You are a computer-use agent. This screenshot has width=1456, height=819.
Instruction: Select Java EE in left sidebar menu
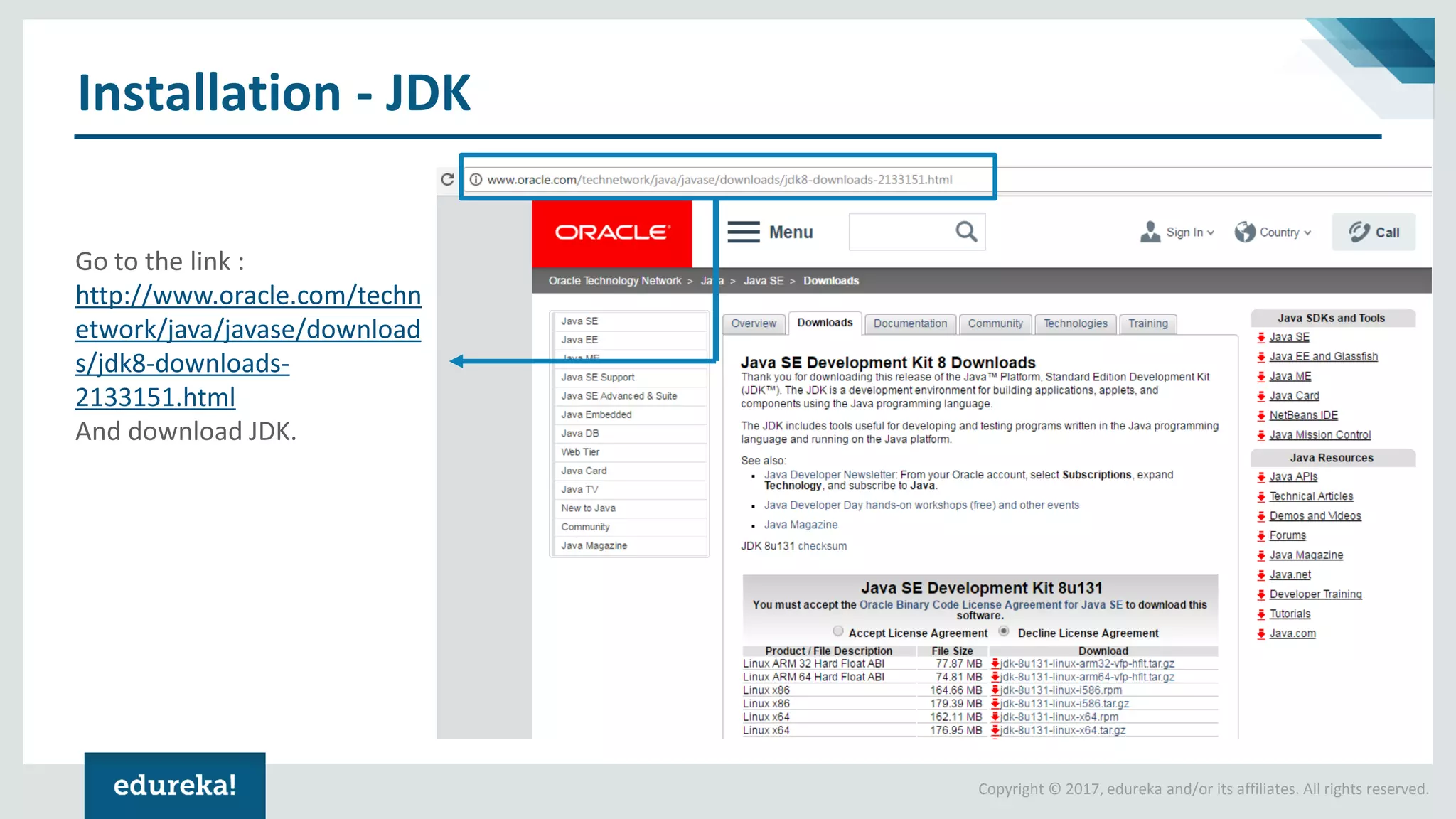[630, 340]
